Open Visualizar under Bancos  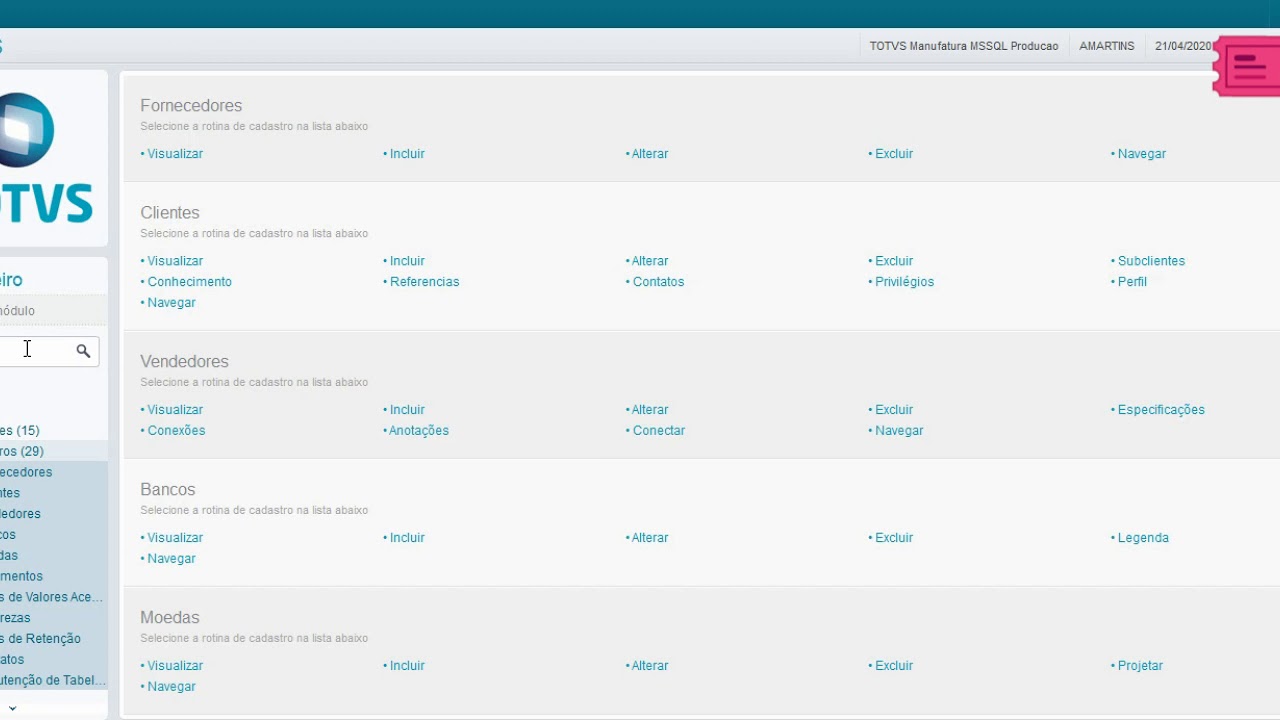tap(175, 538)
